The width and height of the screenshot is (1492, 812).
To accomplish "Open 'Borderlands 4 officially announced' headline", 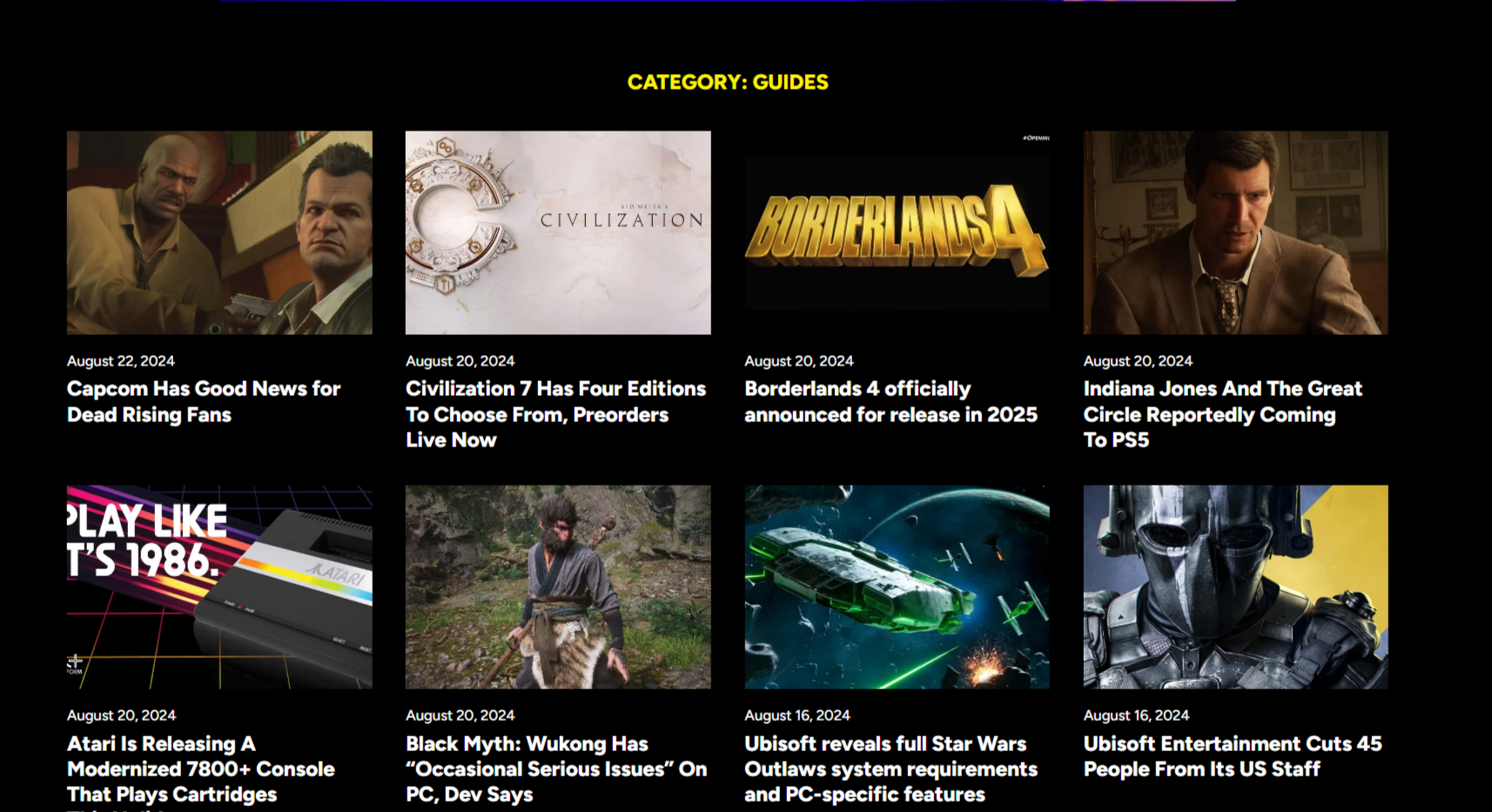I will (x=890, y=401).
